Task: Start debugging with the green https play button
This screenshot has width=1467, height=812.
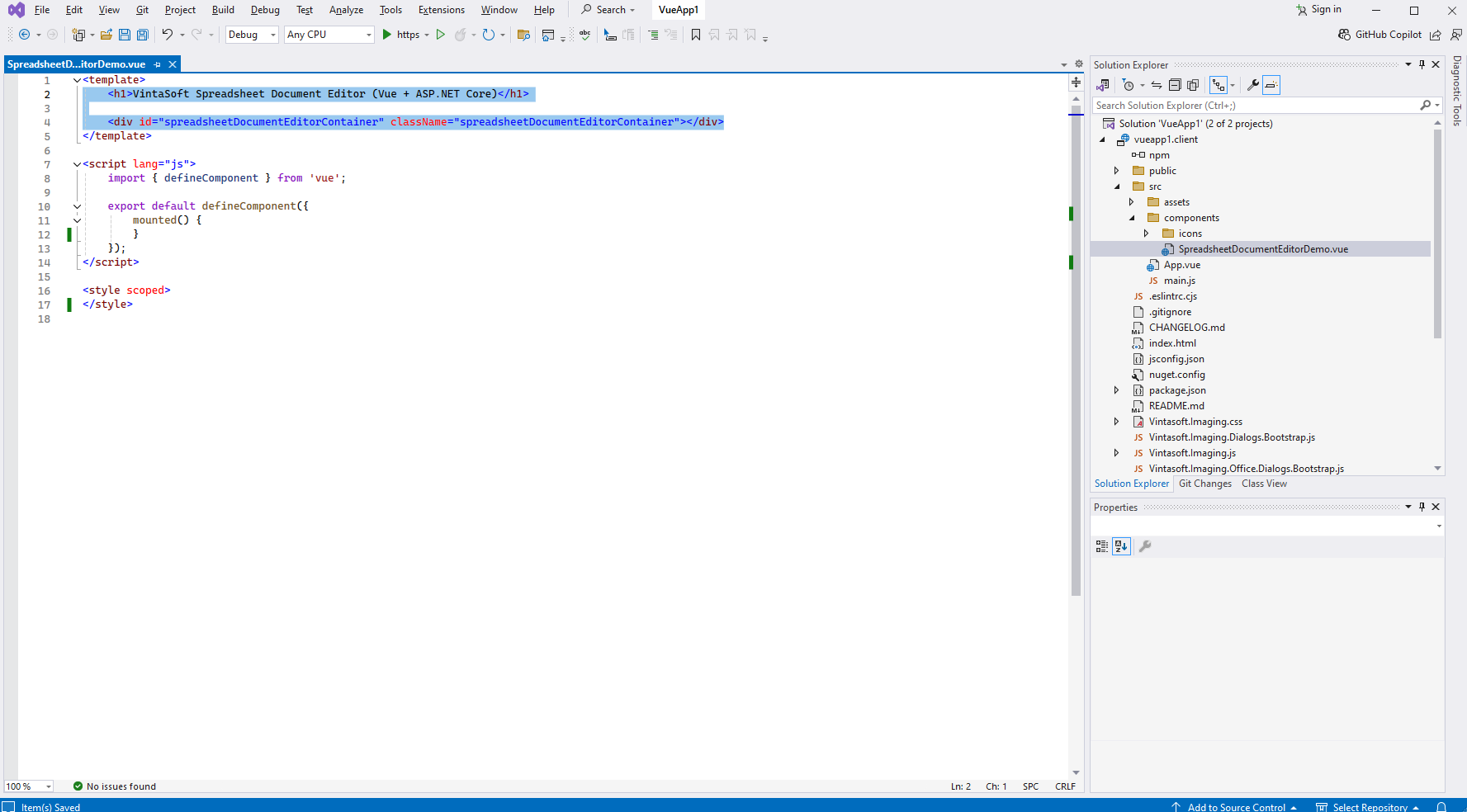Action: point(387,35)
